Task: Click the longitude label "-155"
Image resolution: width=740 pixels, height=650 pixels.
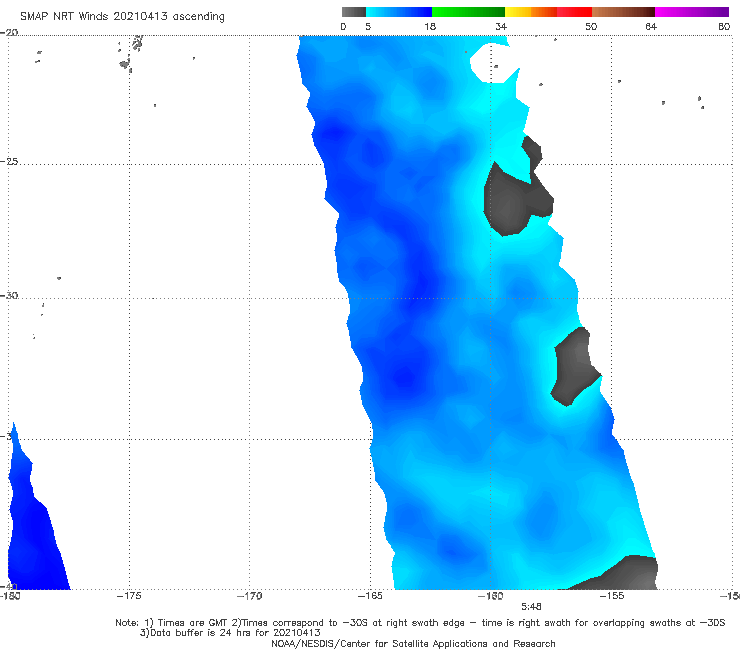Action: coord(612,596)
